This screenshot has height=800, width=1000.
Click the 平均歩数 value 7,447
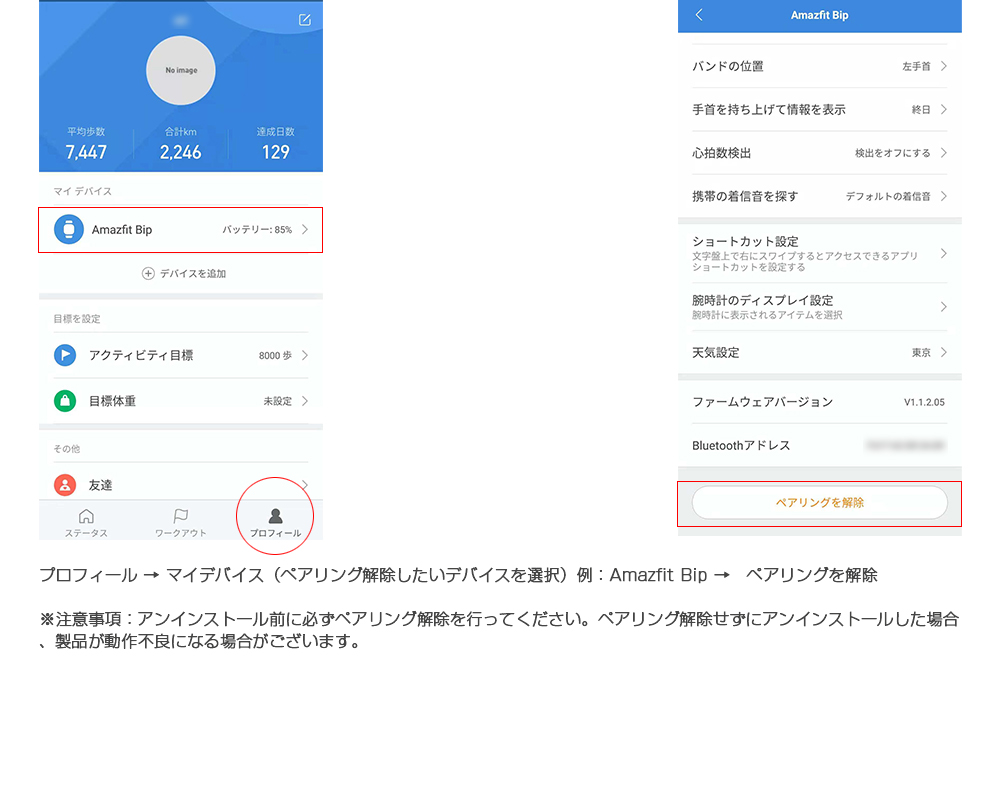[x=86, y=152]
